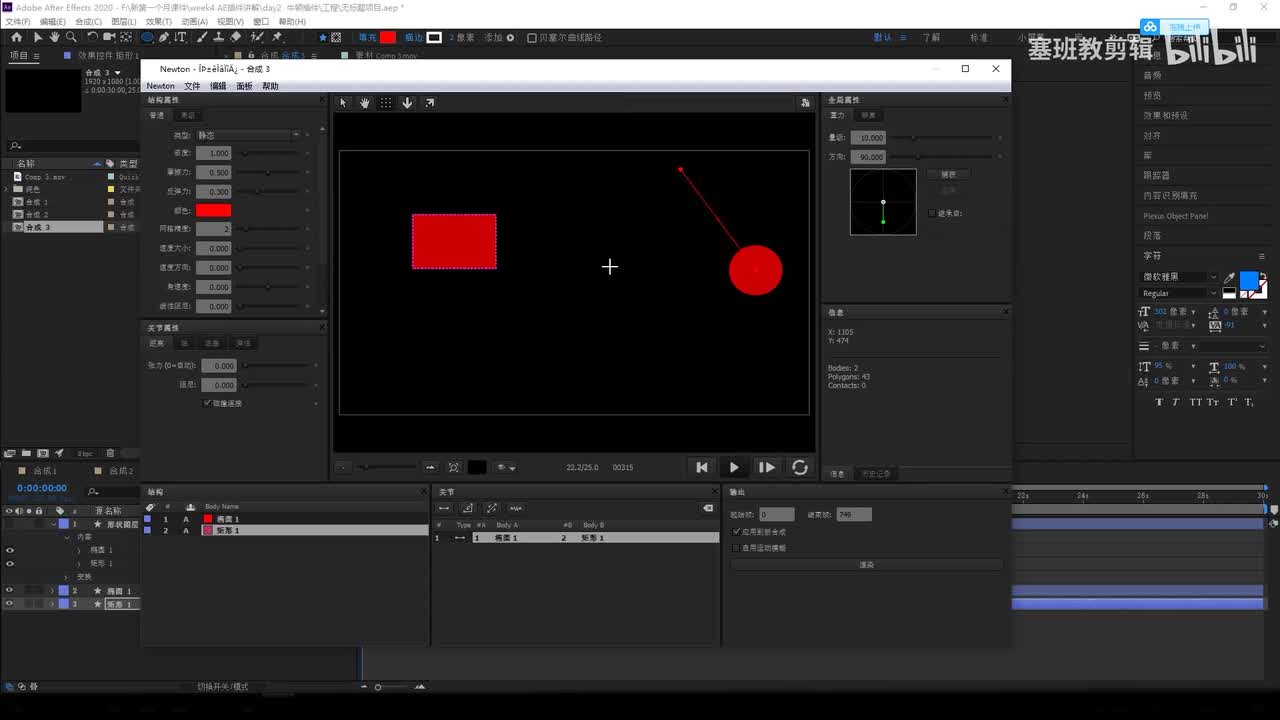The image size is (1280, 720).
Task: Toggle visibility of timeline layer 2
Action: pos(10,590)
